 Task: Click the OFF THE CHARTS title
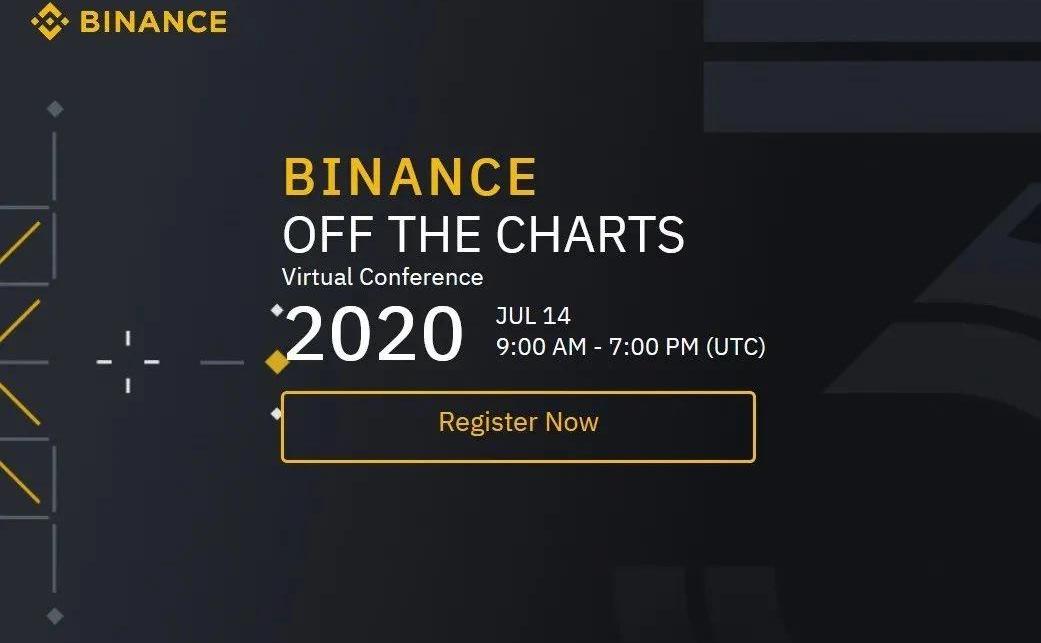[483, 235]
